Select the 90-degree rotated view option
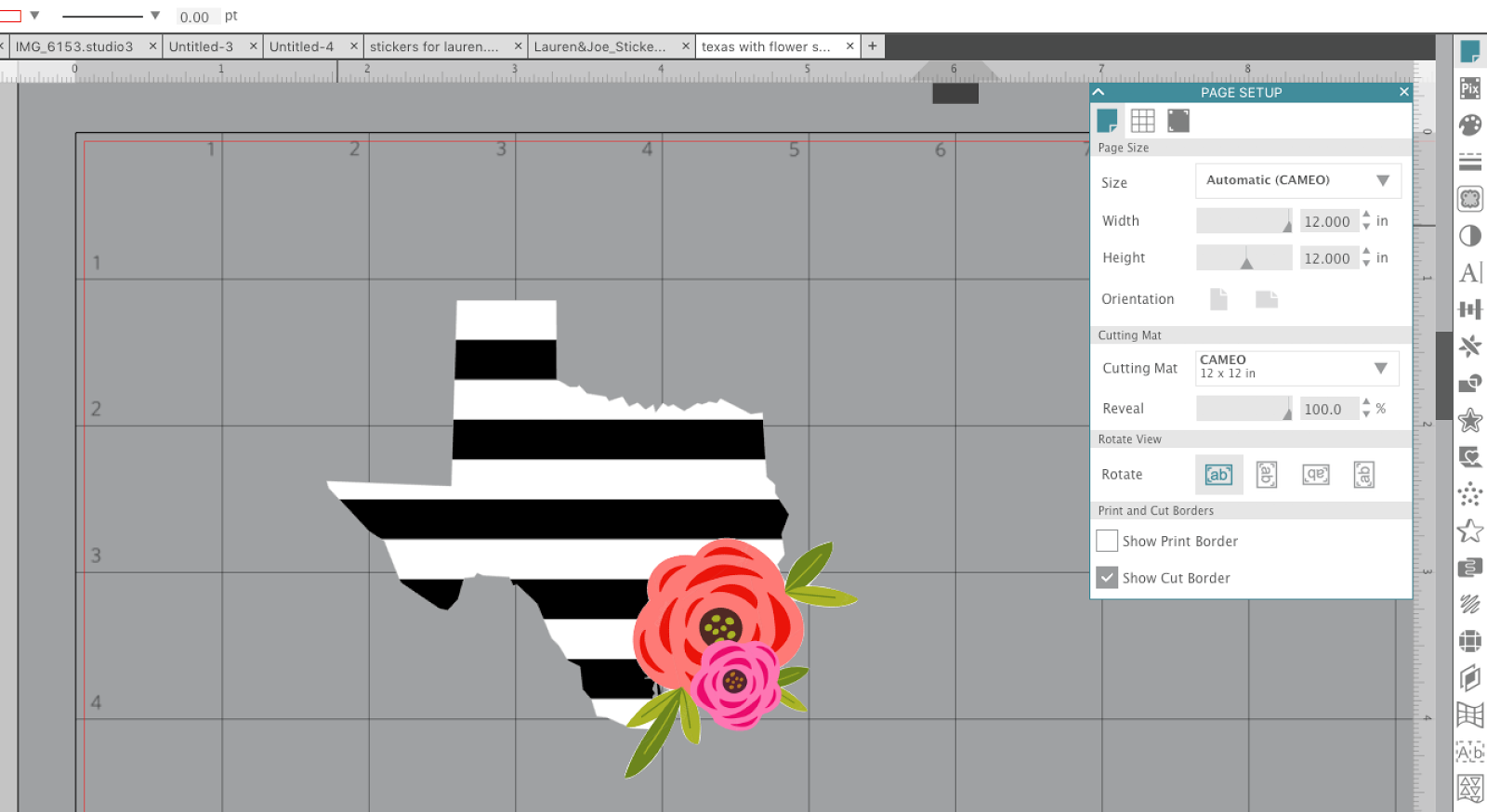 point(1266,475)
